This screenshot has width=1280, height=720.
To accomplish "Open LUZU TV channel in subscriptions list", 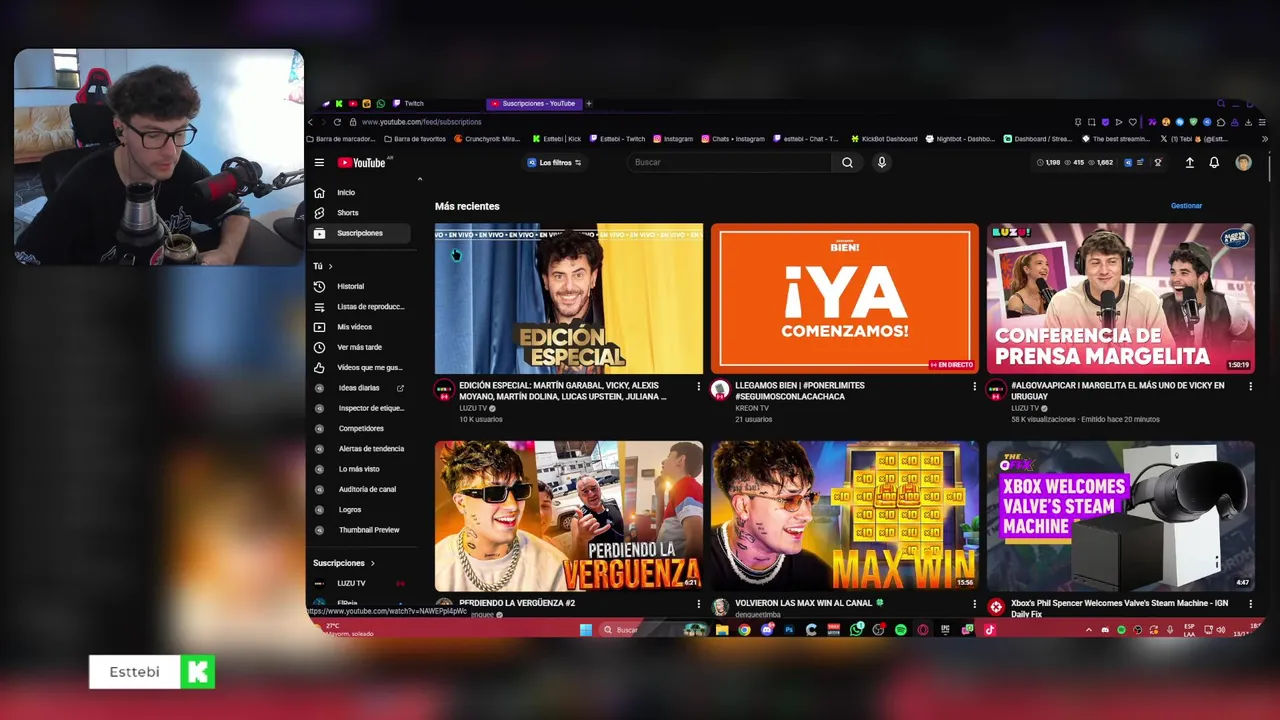I will click(360, 583).
